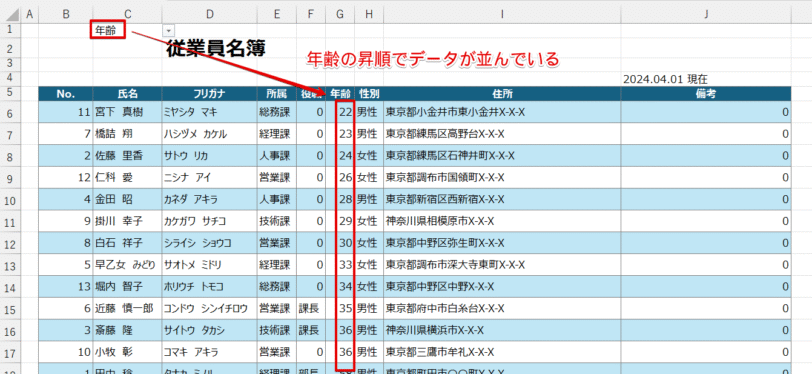The height and width of the screenshot is (374, 812).
Task: Select name cell 仁科 愛
Action: [127, 178]
